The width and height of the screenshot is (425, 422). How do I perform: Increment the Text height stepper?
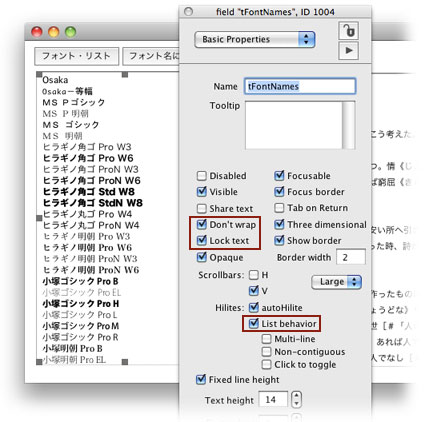(296, 396)
